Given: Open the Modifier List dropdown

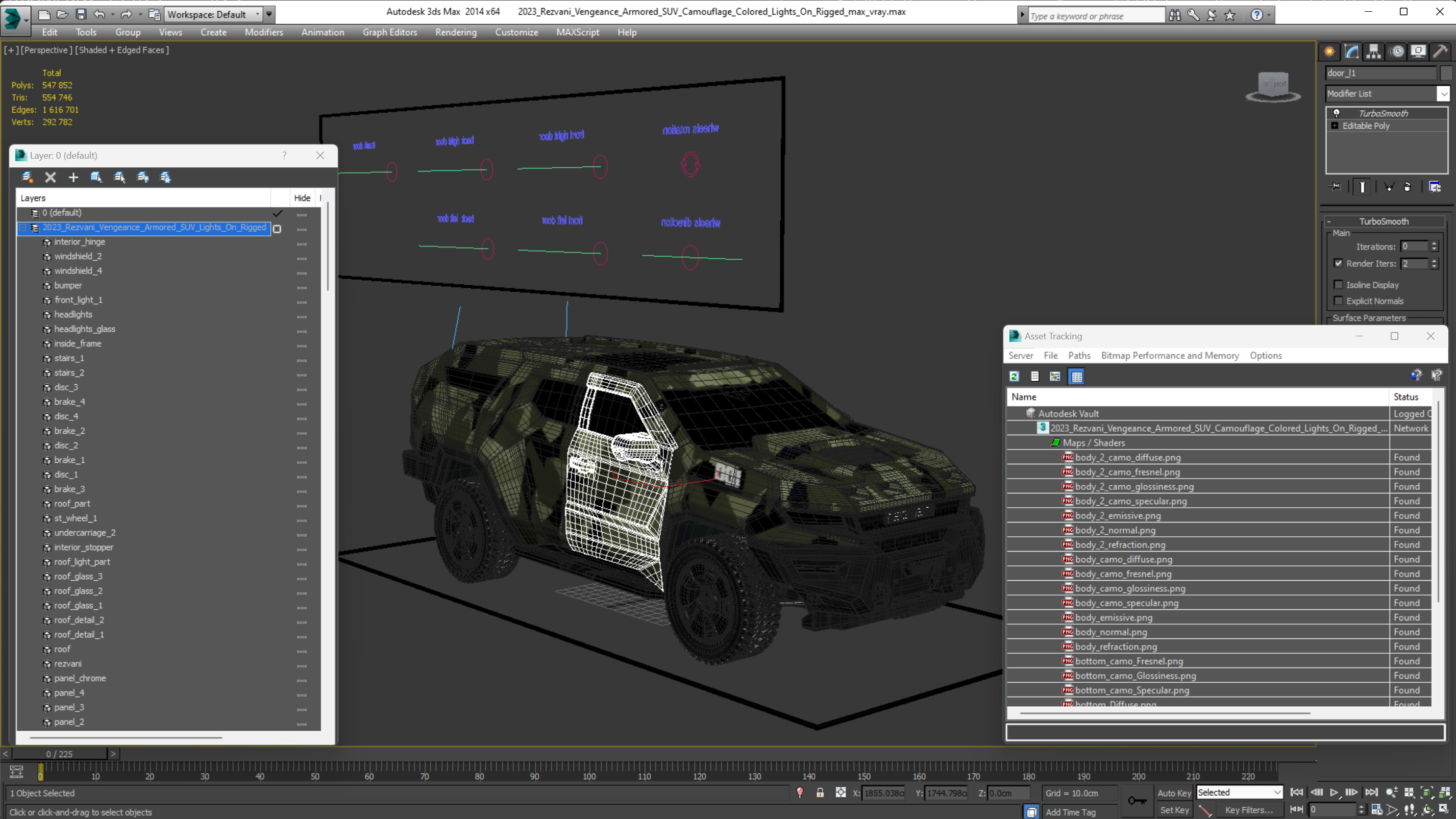Looking at the screenshot, I should (1443, 93).
